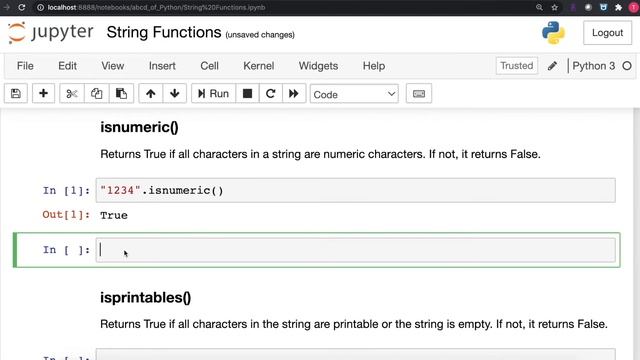This screenshot has width=640, height=360.
Task: Interrupt the kernel with the stop icon
Action: pyautogui.click(x=247, y=93)
